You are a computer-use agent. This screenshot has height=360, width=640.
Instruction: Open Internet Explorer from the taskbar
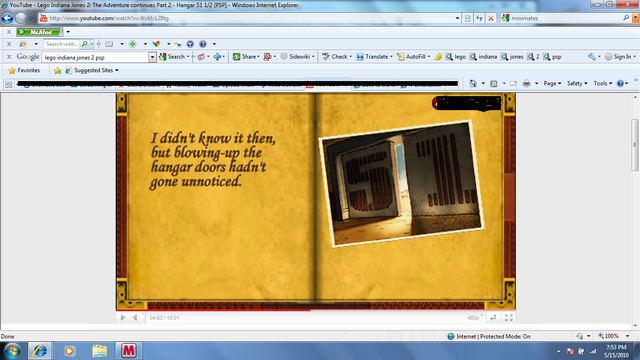[40, 351]
